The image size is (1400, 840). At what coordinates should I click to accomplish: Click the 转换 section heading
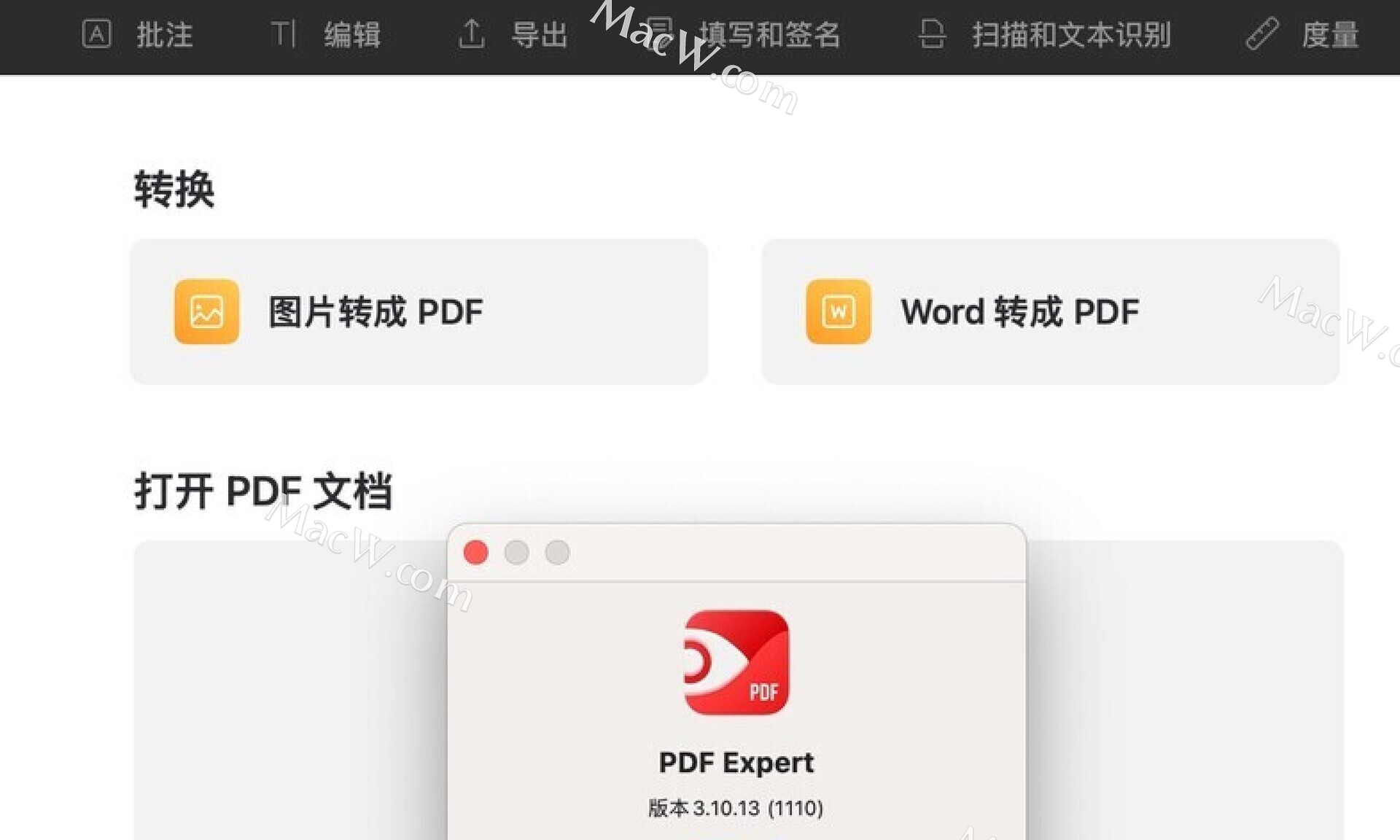(174, 190)
